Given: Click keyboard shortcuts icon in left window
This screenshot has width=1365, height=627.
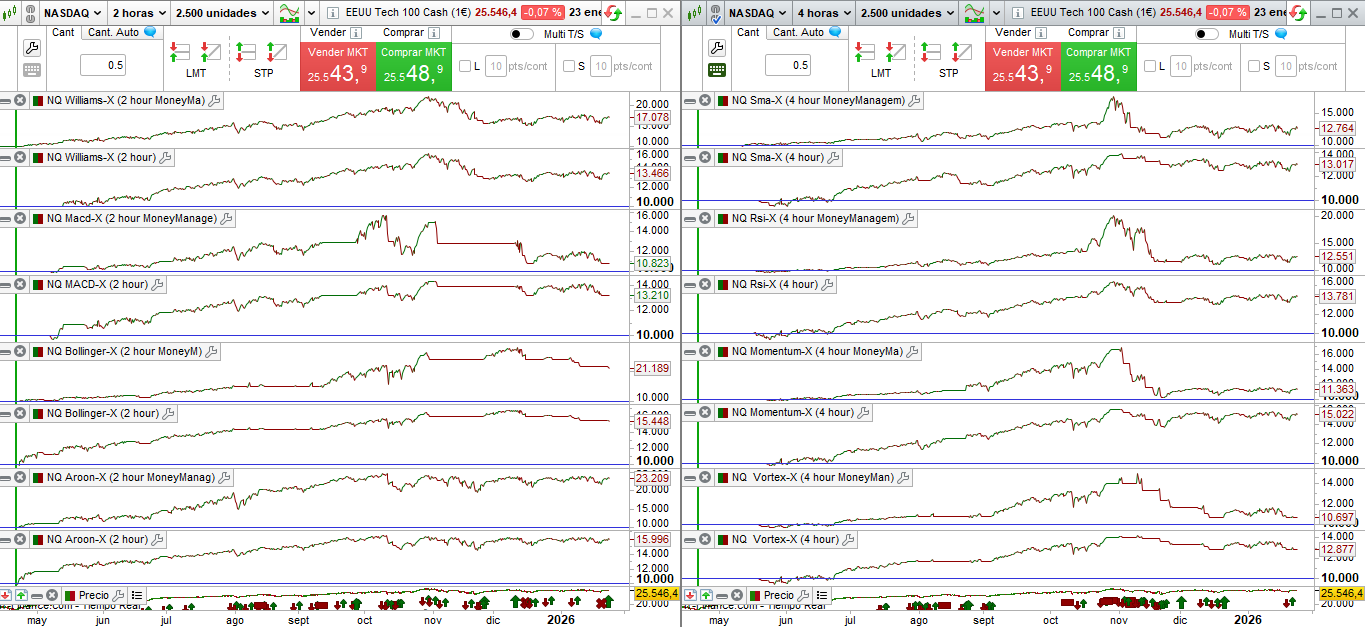Looking at the screenshot, I should [31, 70].
